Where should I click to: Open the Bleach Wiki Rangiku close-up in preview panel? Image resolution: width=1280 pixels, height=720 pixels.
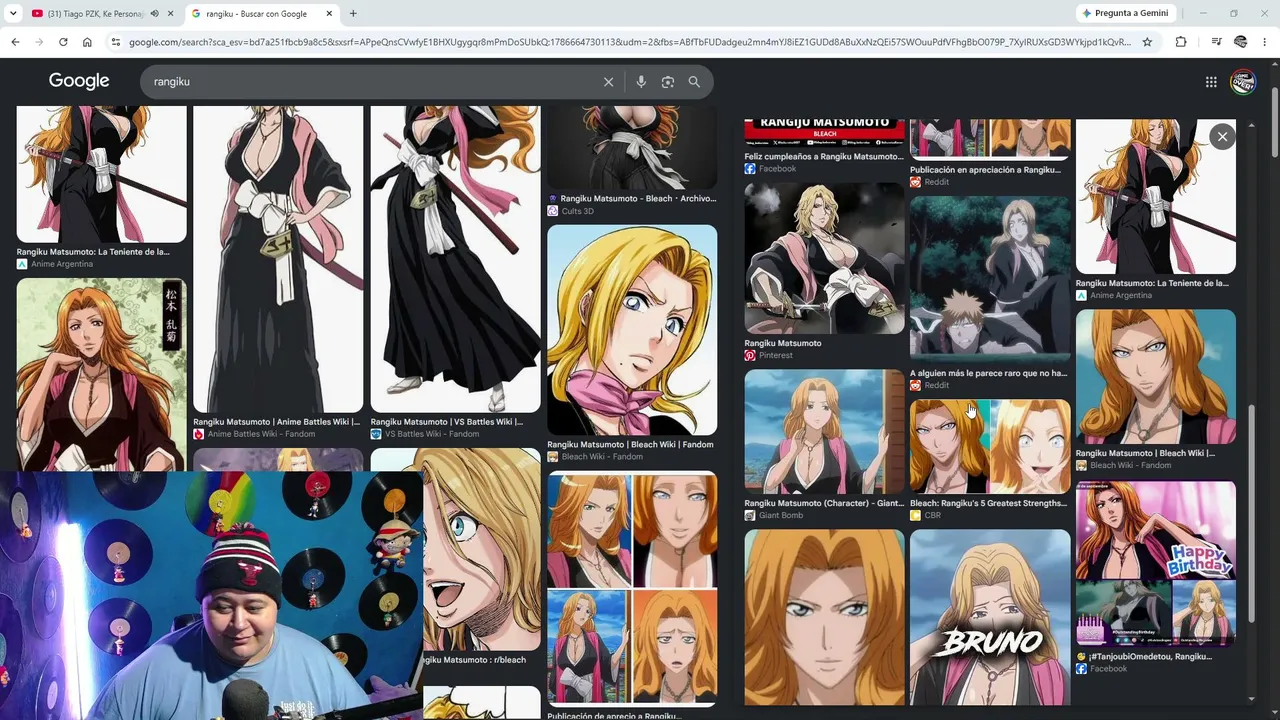(1156, 377)
